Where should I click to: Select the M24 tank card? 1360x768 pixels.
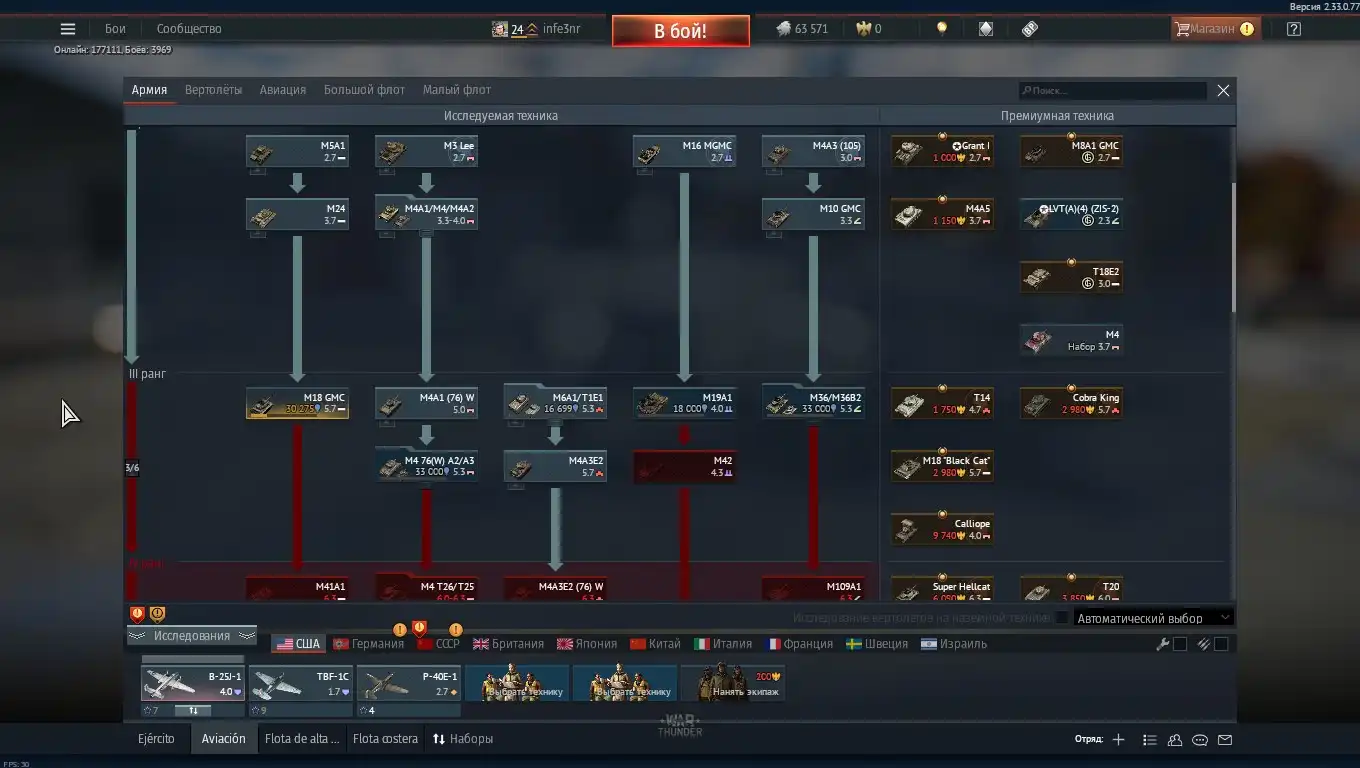pyautogui.click(x=297, y=214)
